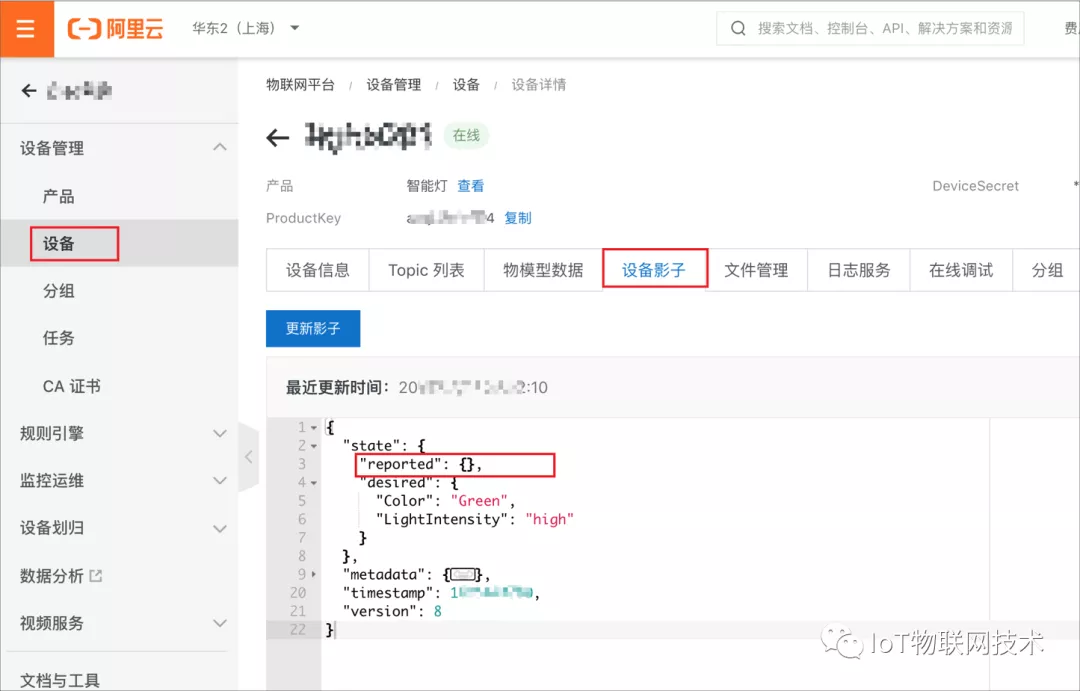Switch to the 在线调试 tab
This screenshot has width=1080, height=691.
pyautogui.click(x=961, y=270)
